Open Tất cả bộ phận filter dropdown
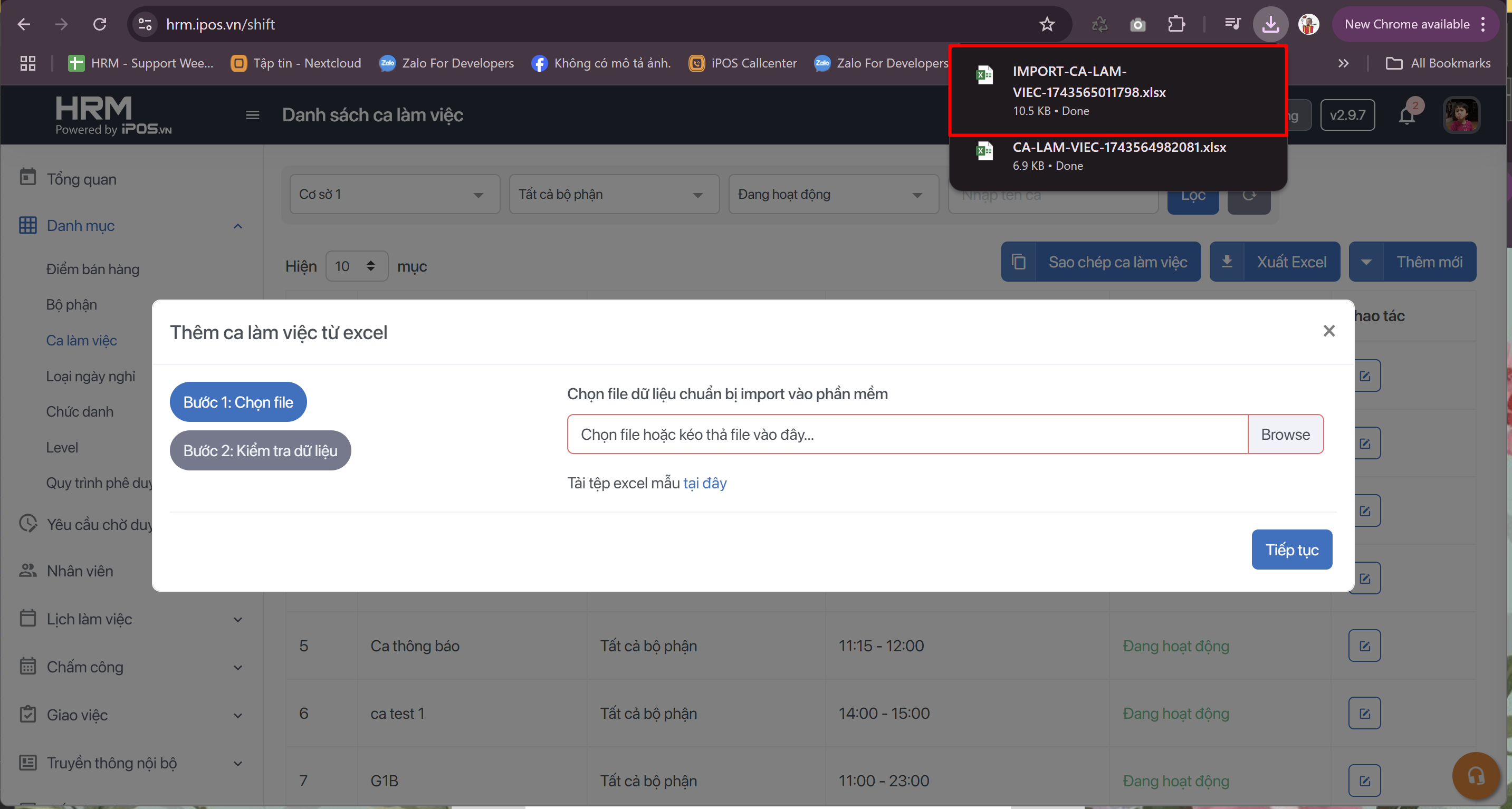The height and width of the screenshot is (809, 1512). pyautogui.click(x=614, y=194)
